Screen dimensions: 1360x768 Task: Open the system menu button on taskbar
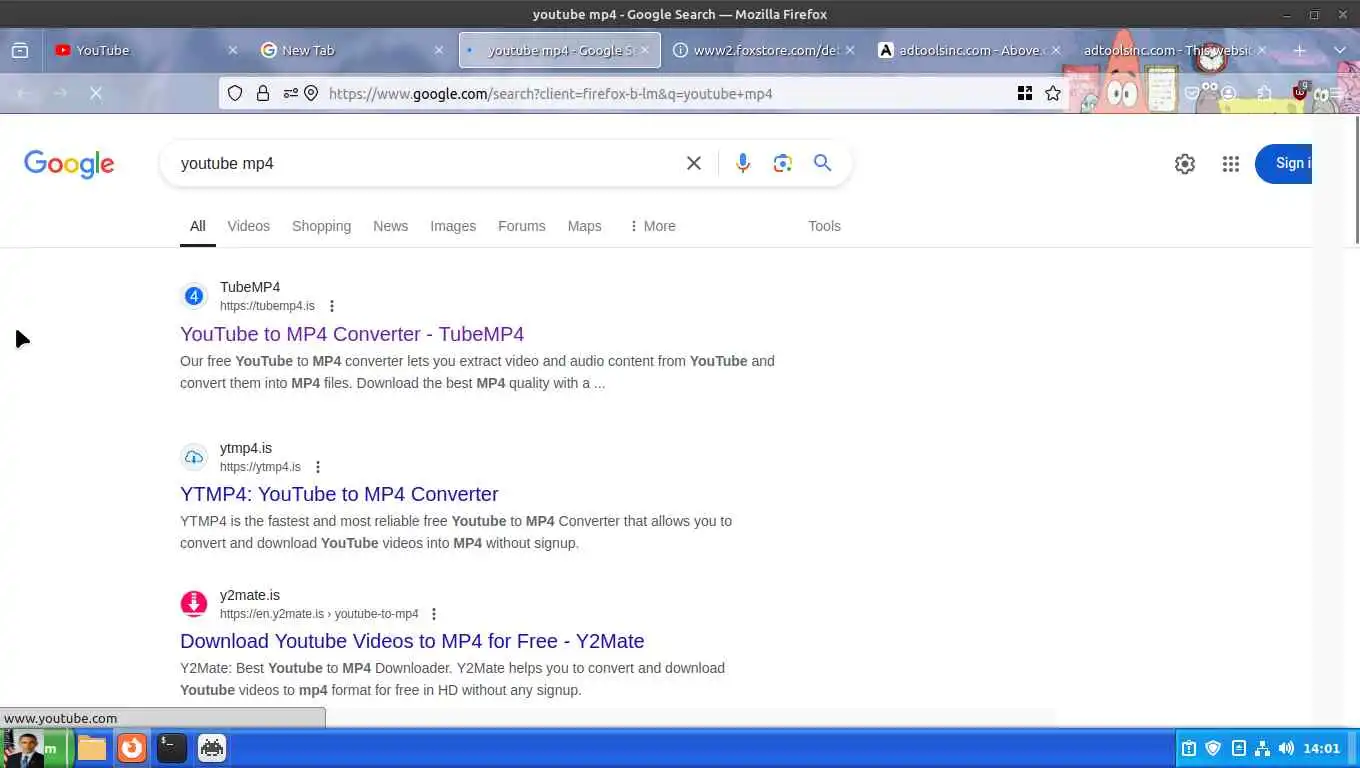[x=37, y=748]
